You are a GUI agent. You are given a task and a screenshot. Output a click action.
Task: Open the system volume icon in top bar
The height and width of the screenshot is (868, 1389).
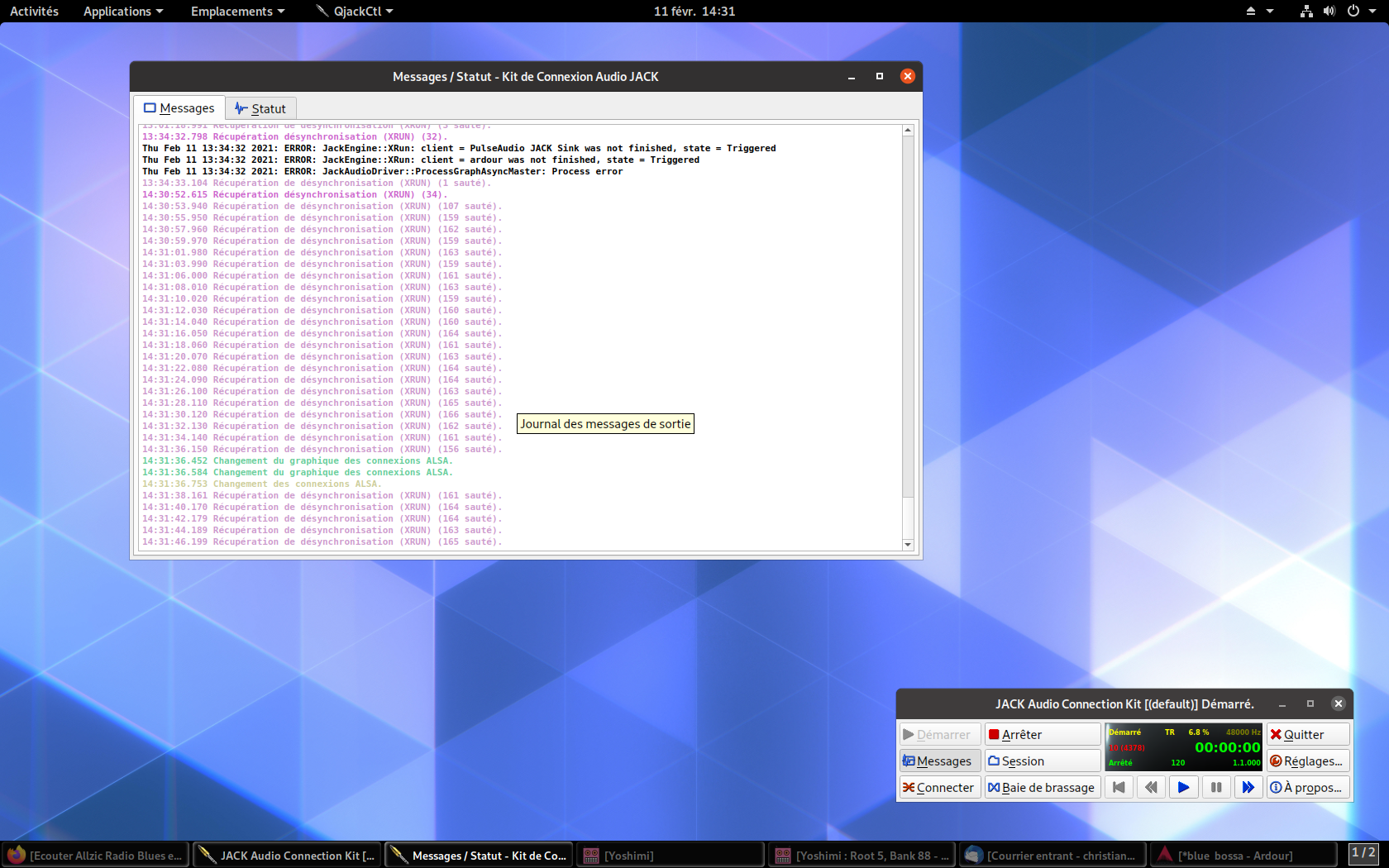coord(1329,12)
